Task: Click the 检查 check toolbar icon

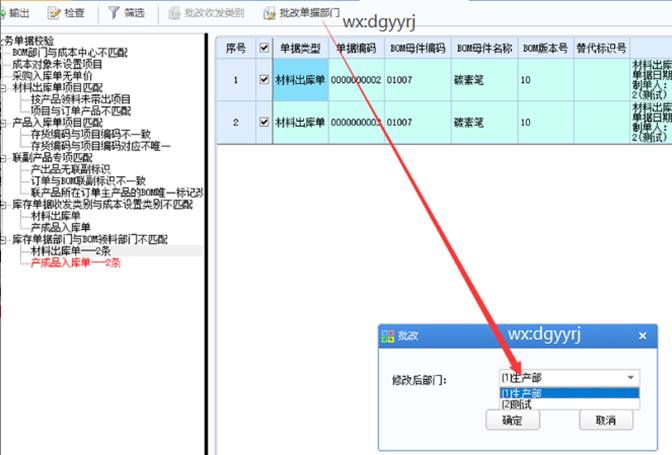Action: click(54, 13)
